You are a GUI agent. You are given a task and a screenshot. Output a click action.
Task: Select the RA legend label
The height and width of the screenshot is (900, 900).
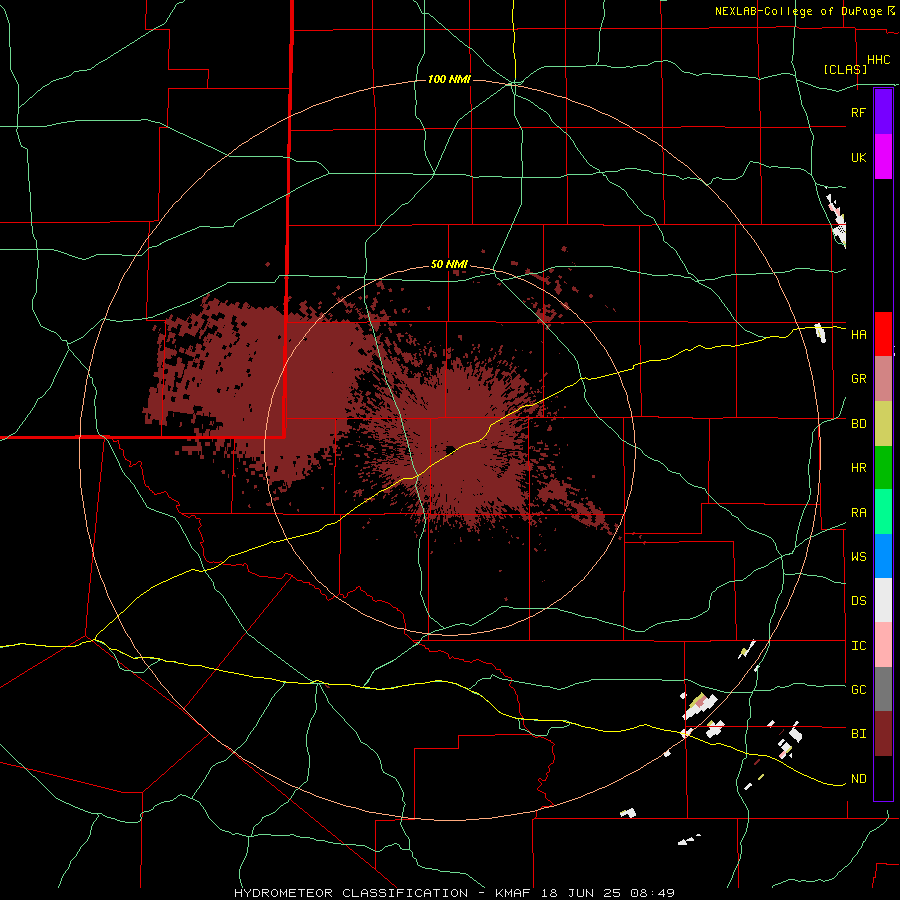tap(858, 513)
